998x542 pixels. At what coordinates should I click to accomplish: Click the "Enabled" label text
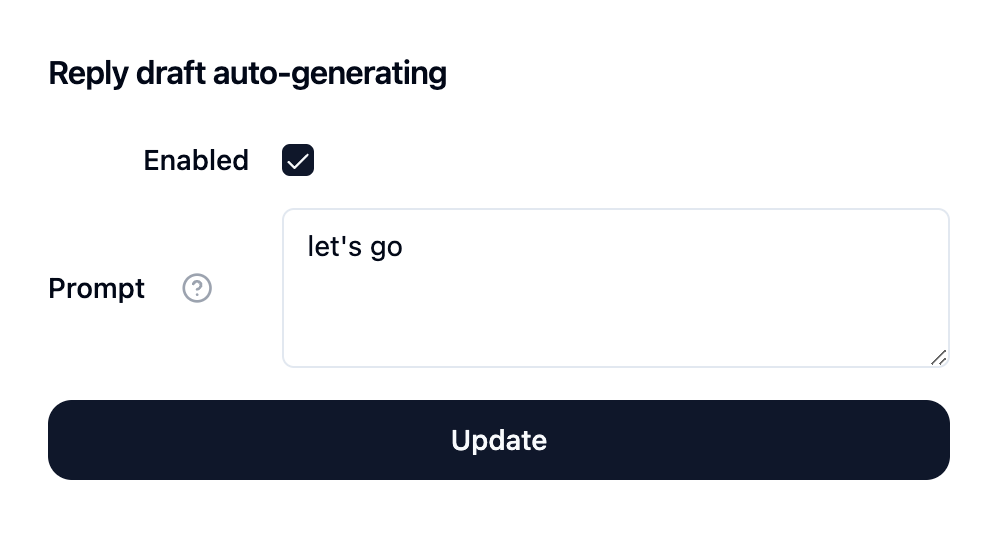[x=196, y=160]
